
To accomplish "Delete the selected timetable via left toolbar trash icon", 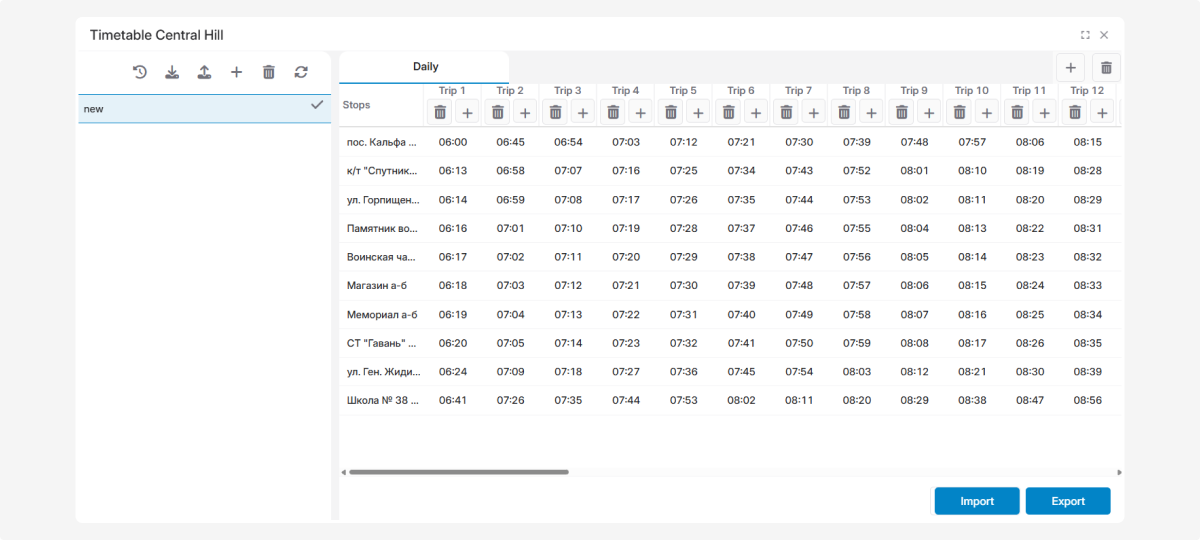I will 268,72.
